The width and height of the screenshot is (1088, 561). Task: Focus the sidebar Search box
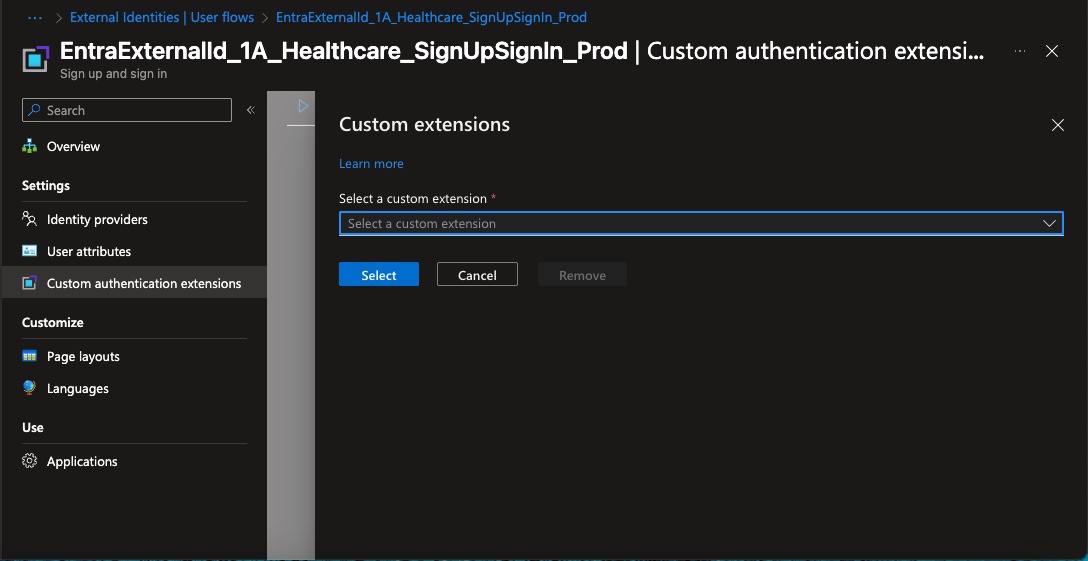pyautogui.click(x=127, y=110)
